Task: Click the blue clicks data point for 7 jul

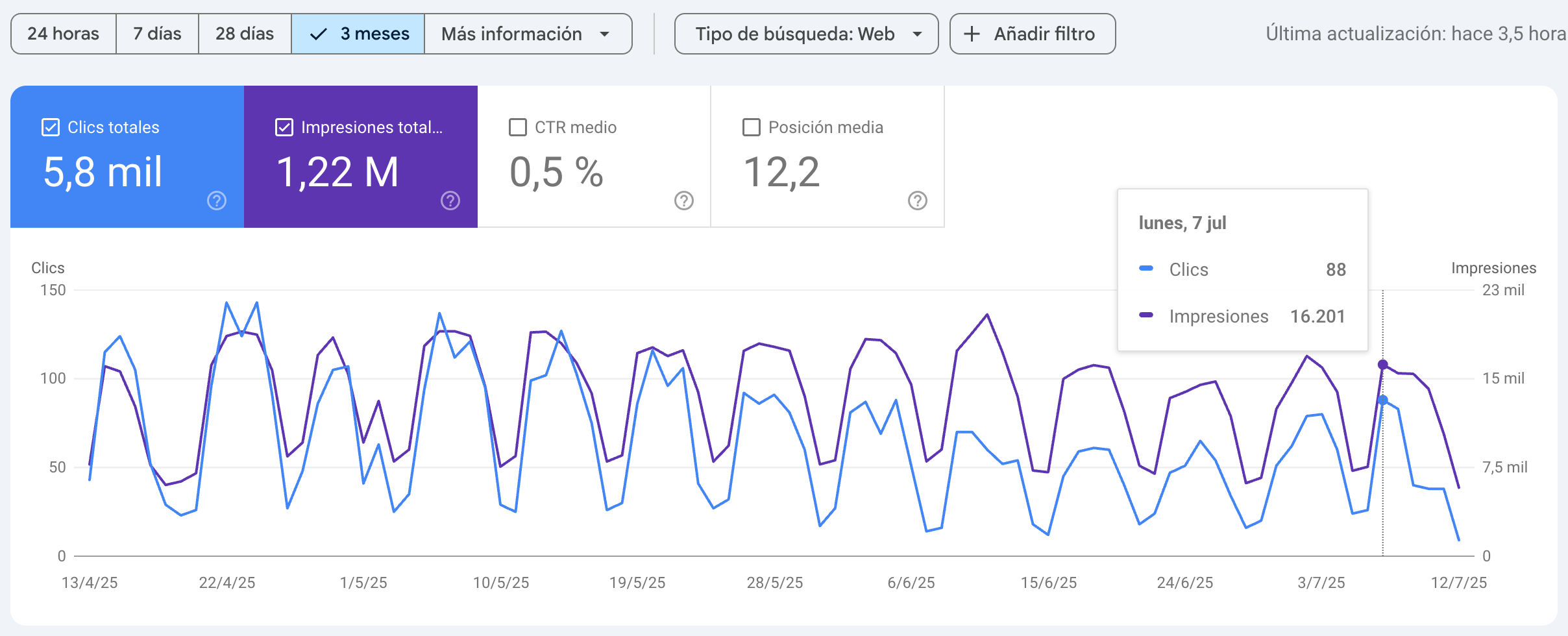Action: tap(1383, 400)
